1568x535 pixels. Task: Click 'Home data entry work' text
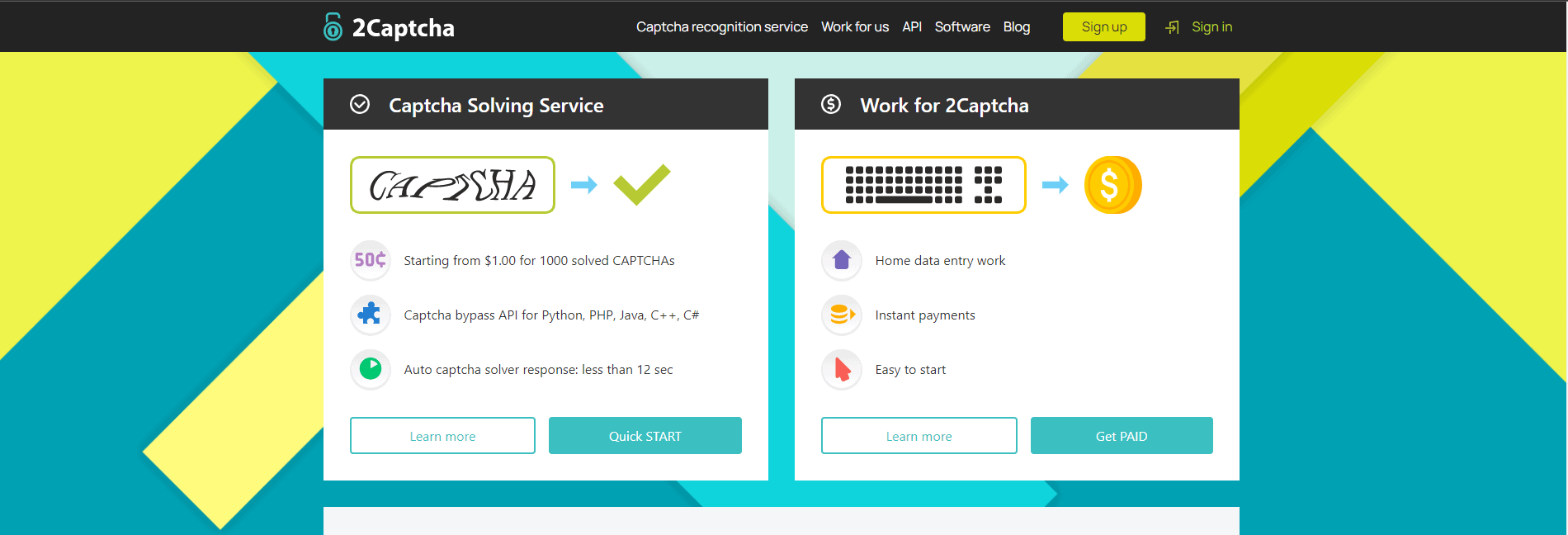pyautogui.click(x=940, y=260)
